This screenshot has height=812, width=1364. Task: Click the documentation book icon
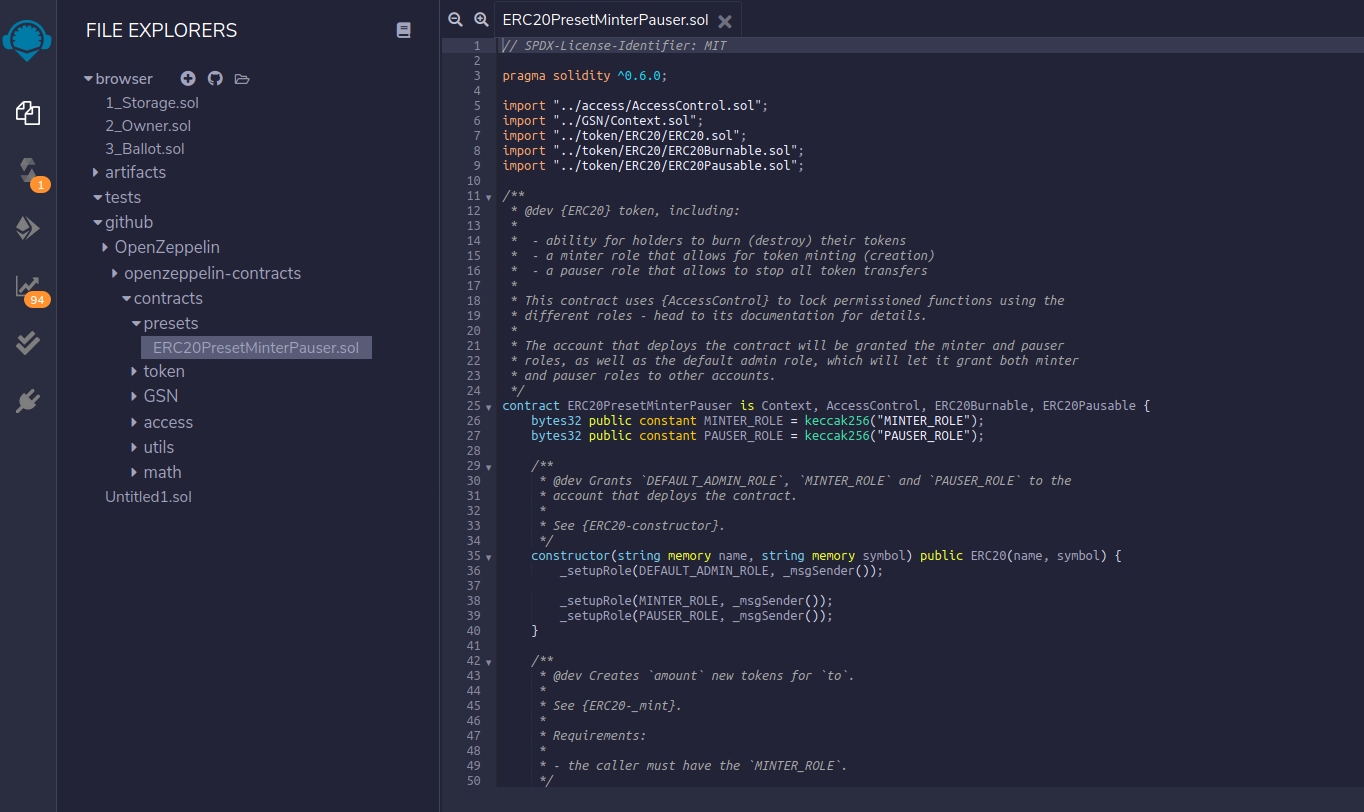404,31
